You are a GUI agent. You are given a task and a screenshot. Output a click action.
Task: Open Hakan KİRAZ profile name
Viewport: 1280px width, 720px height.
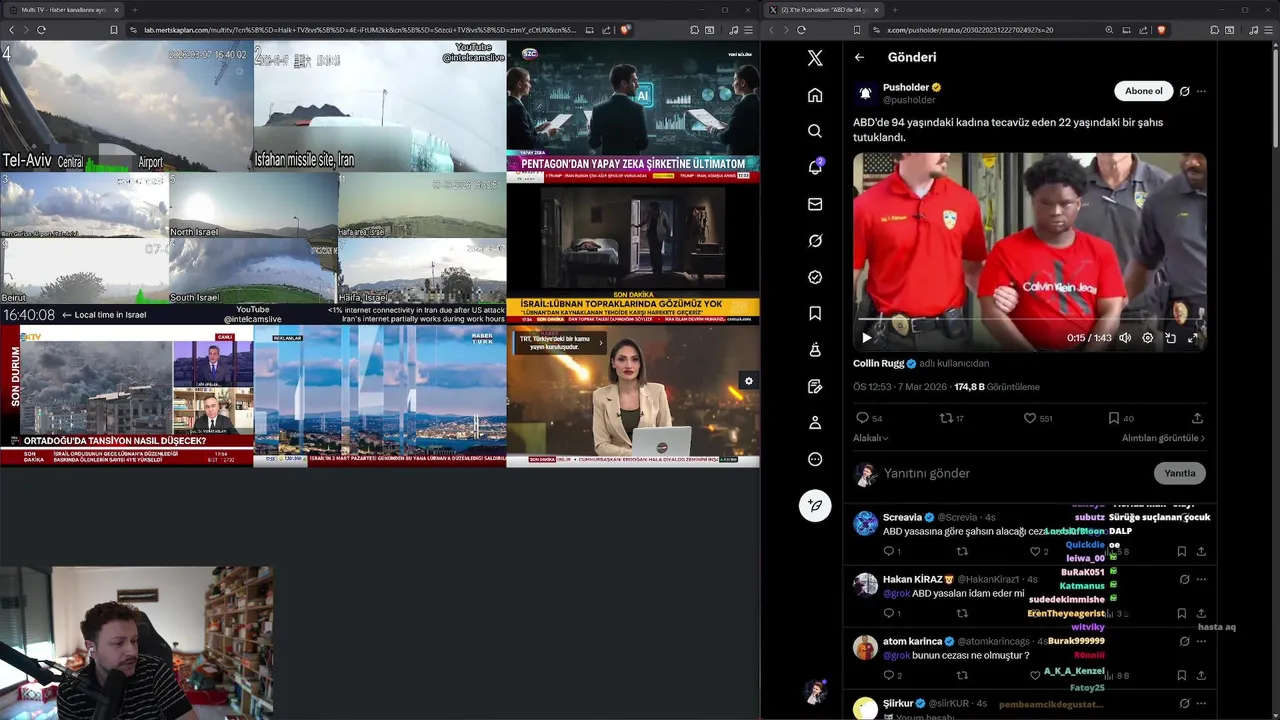tap(912, 579)
